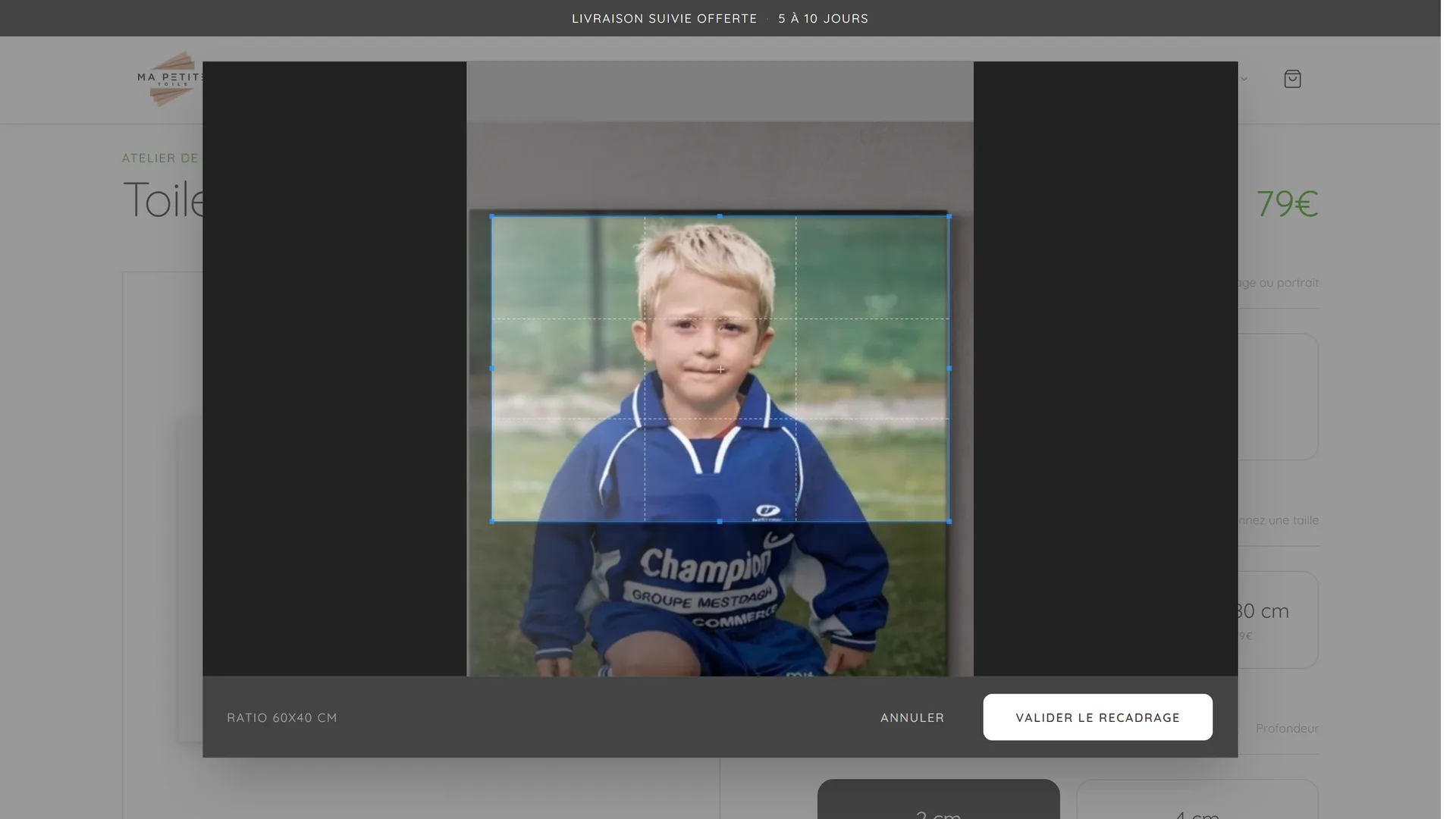The image size is (1456, 819).
Task: Select the 4 cm depth option
Action: pyautogui.click(x=1197, y=799)
